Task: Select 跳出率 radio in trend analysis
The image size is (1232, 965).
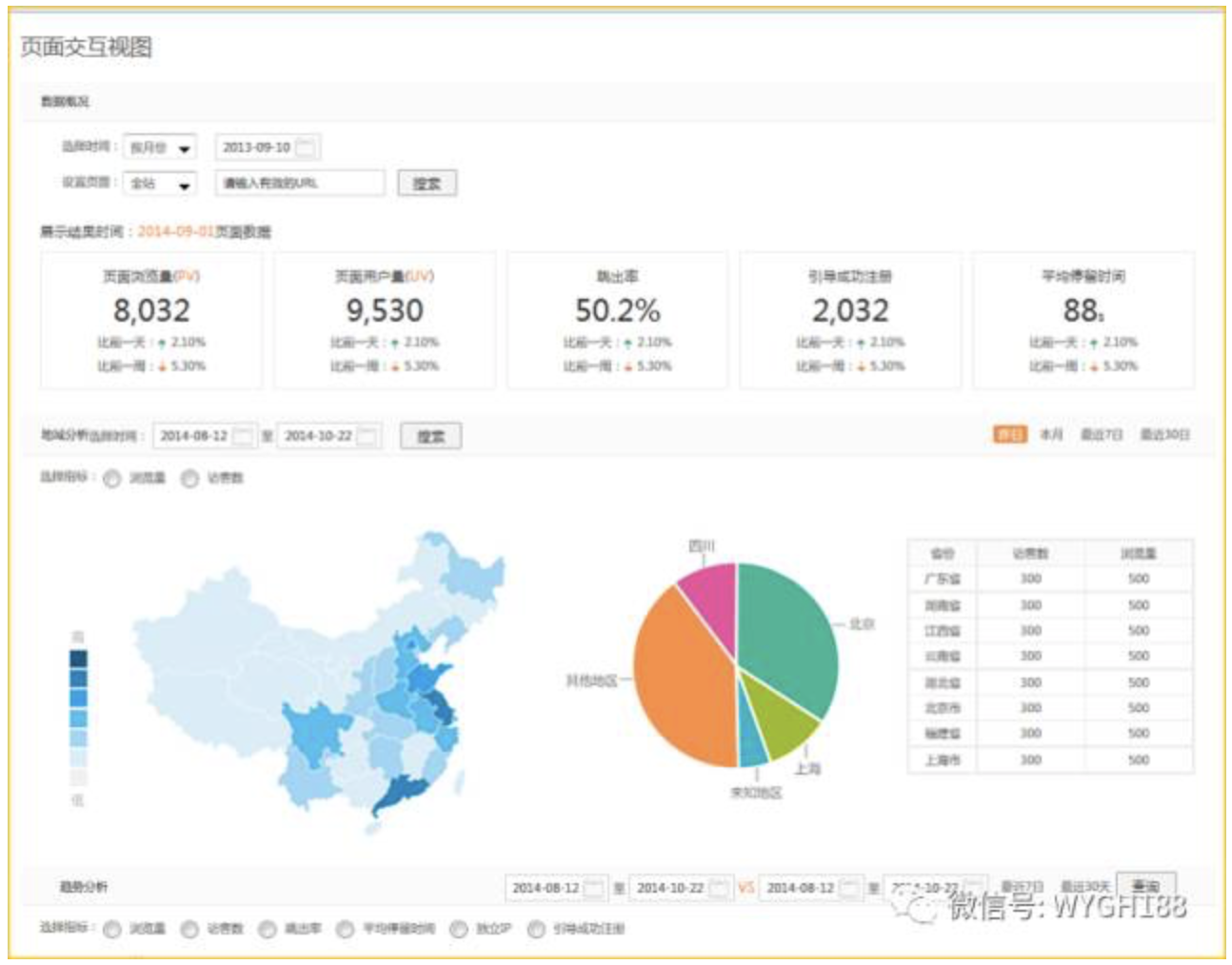Action: pos(268,929)
